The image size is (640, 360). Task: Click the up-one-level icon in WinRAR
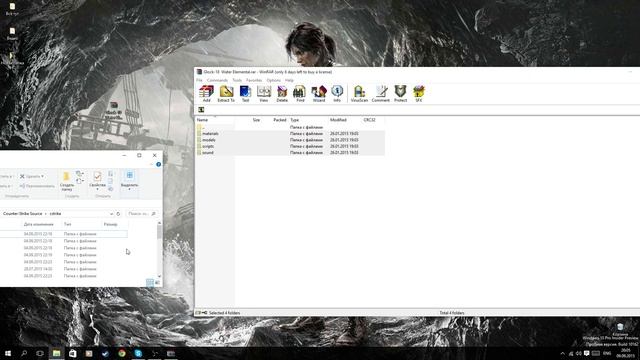pyautogui.click(x=201, y=109)
